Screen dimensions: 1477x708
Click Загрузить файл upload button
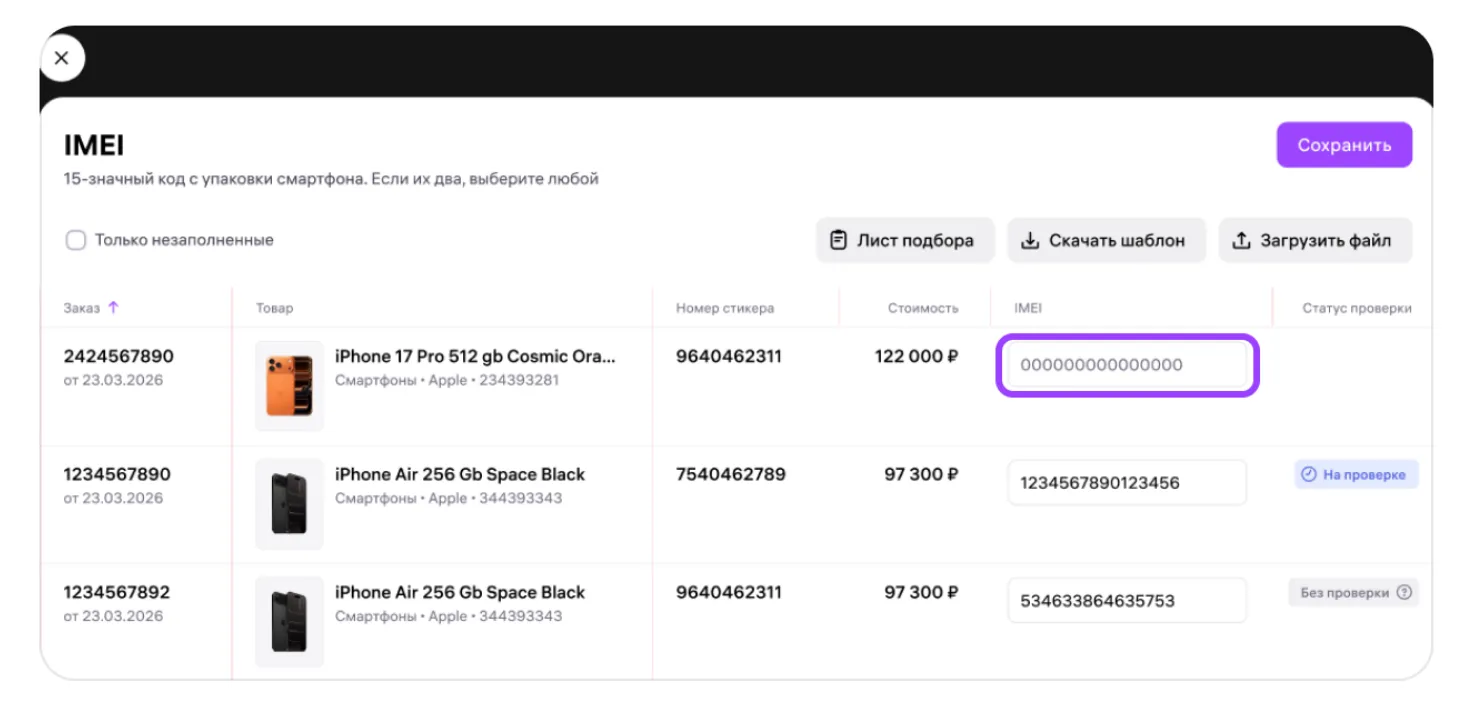pos(1314,240)
